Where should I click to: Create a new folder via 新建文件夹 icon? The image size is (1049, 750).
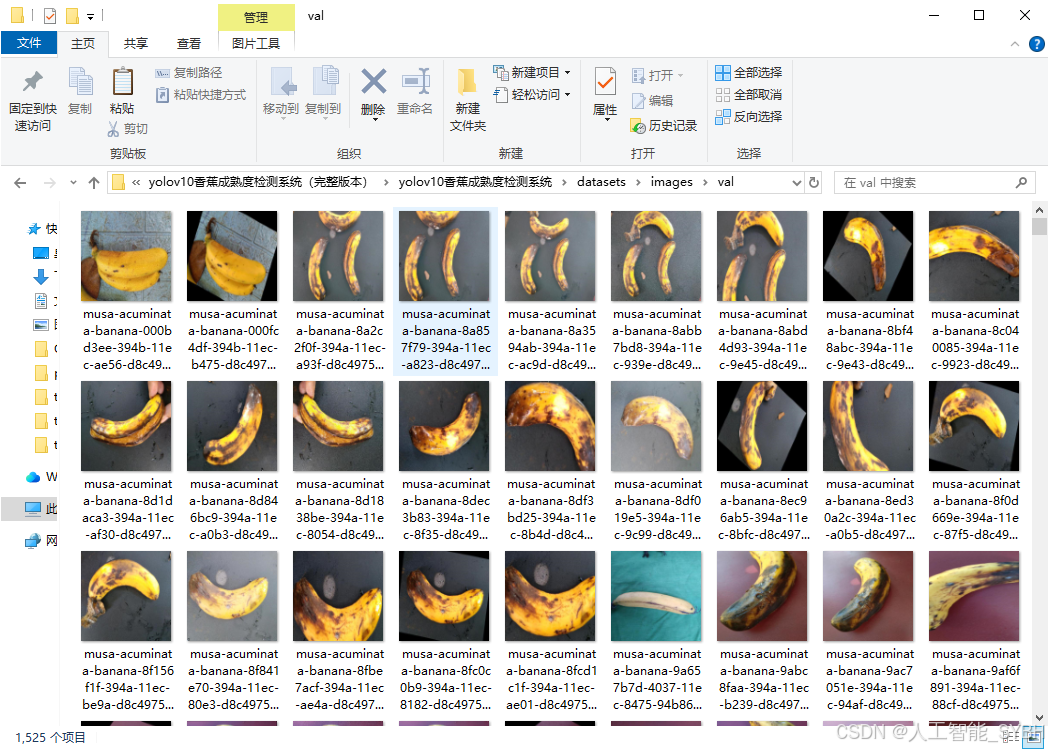(466, 97)
